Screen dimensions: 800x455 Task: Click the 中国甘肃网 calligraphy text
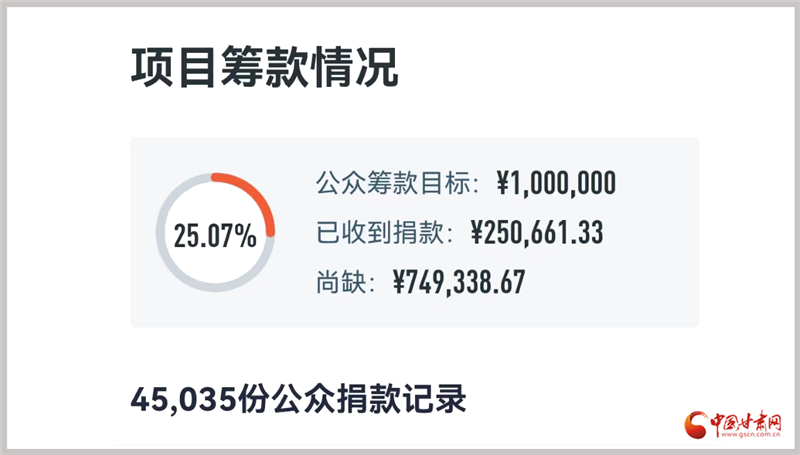pos(746,421)
